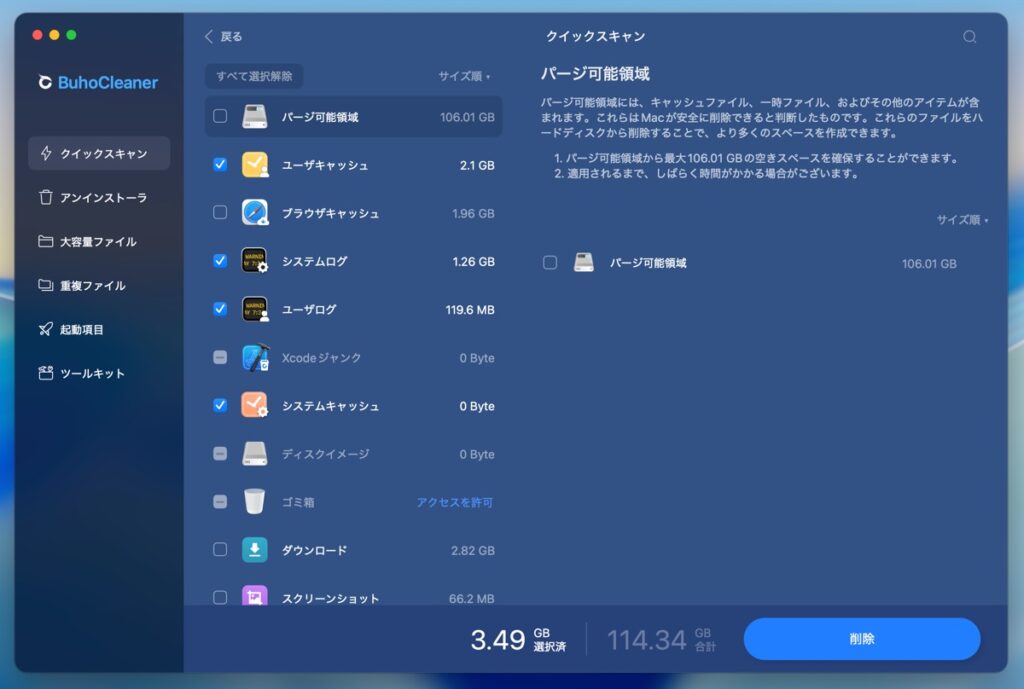The width and height of the screenshot is (1024, 689).
Task: Click the Downloads arrow icon
Action: pyautogui.click(x=254, y=550)
